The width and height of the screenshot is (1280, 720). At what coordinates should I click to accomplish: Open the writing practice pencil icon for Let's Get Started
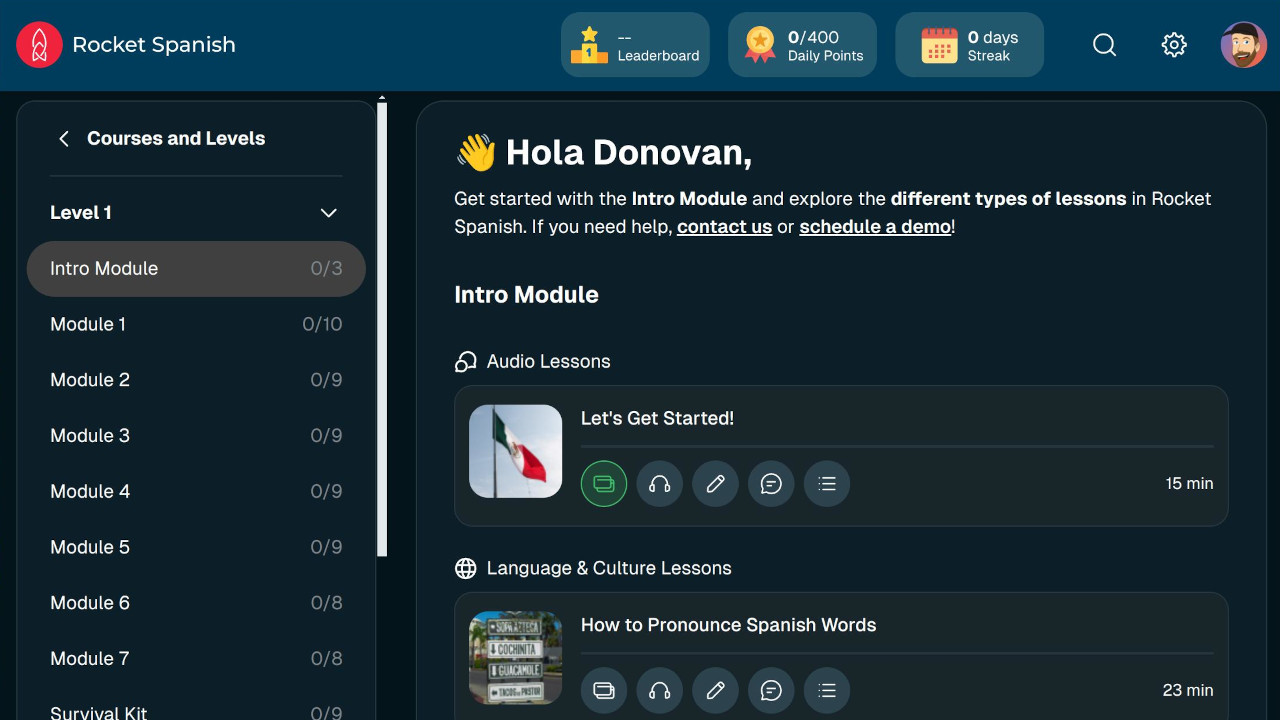click(715, 483)
